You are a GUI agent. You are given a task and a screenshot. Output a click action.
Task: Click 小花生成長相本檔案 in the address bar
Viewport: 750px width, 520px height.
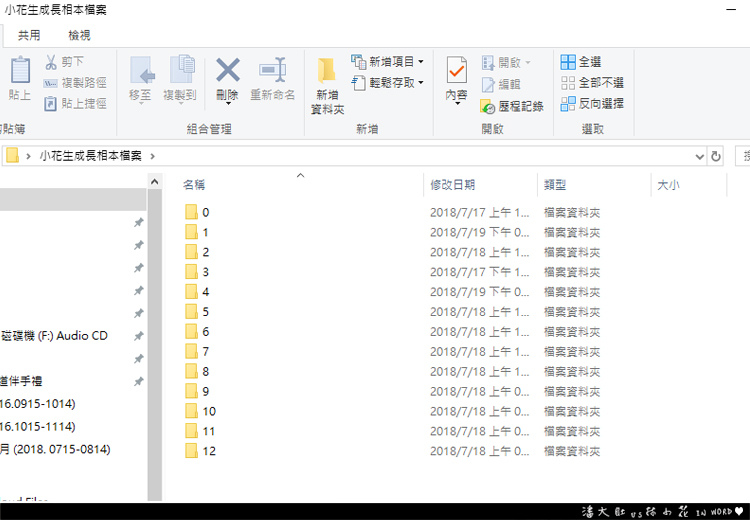click(x=90, y=156)
